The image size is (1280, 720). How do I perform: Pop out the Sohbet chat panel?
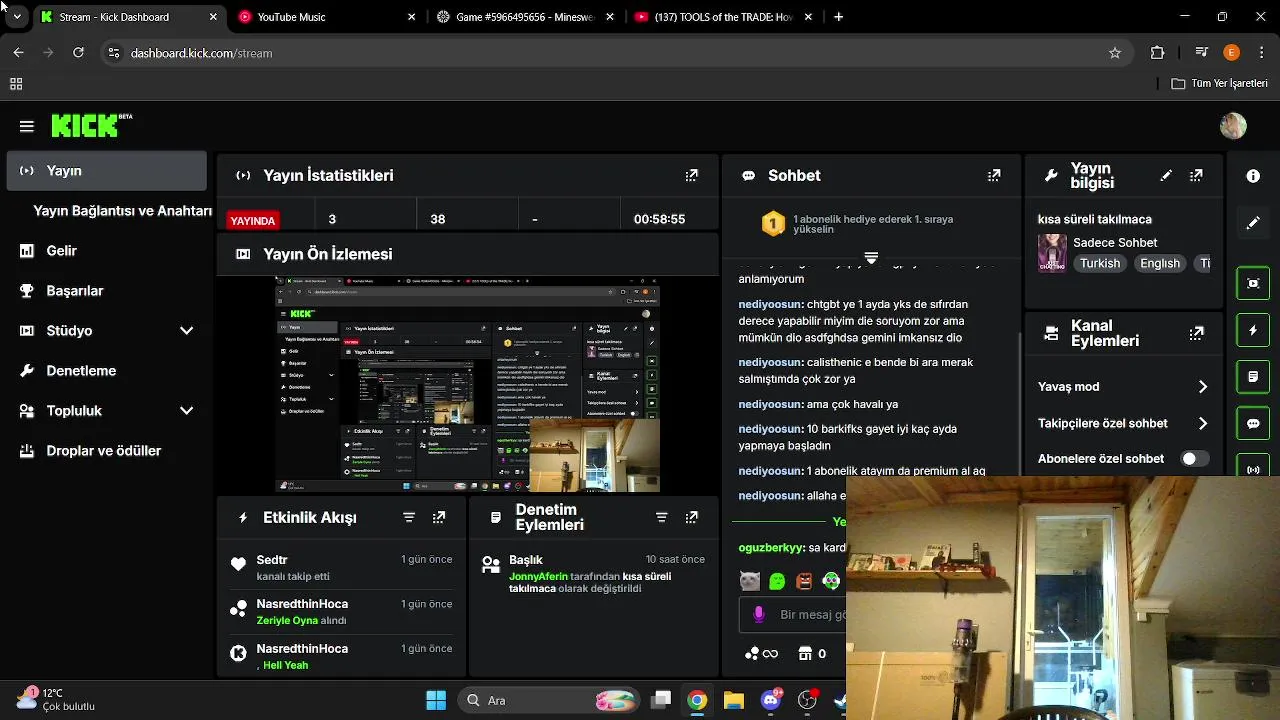coord(993,175)
